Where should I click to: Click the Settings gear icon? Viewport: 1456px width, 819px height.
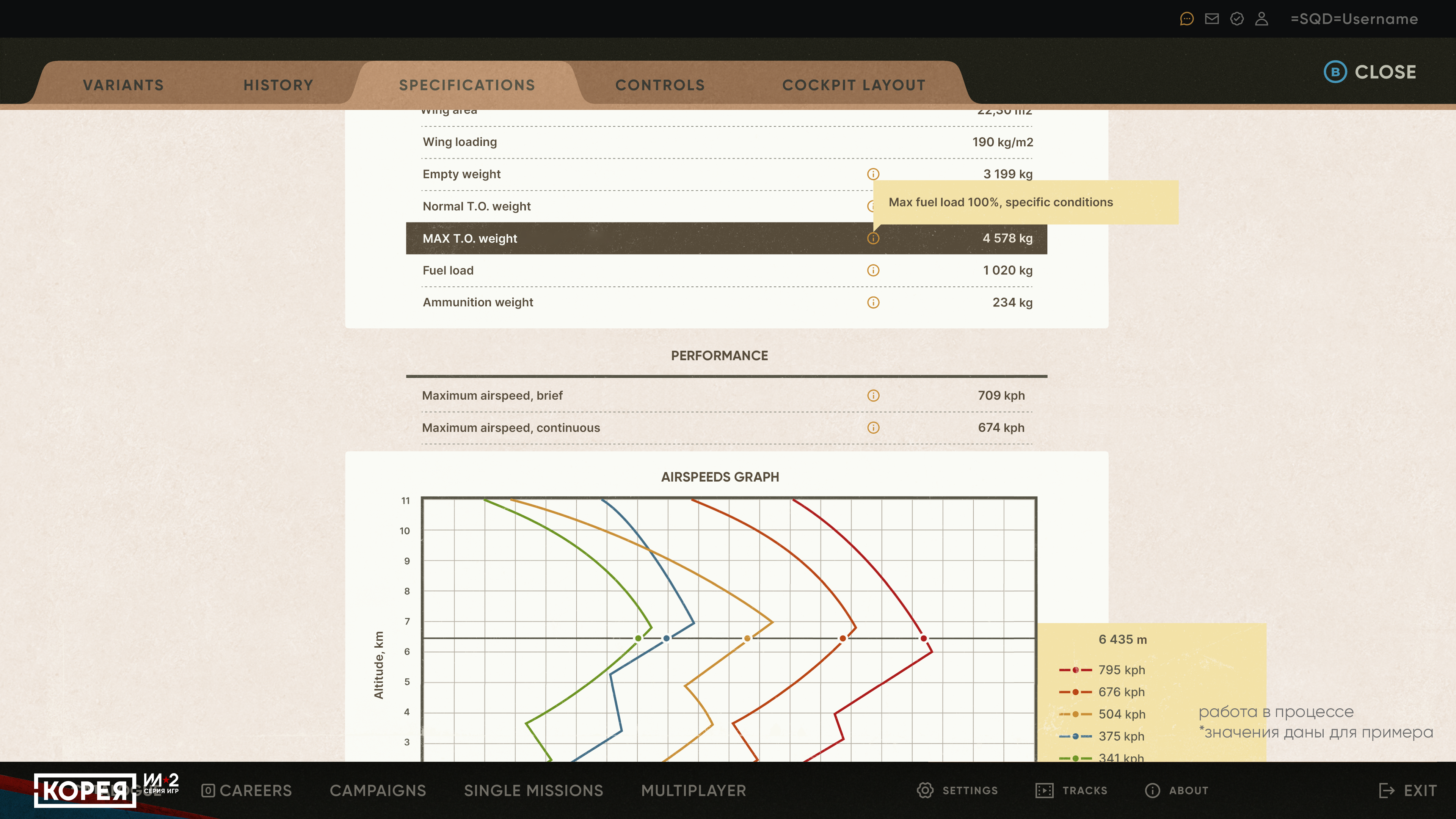(925, 790)
